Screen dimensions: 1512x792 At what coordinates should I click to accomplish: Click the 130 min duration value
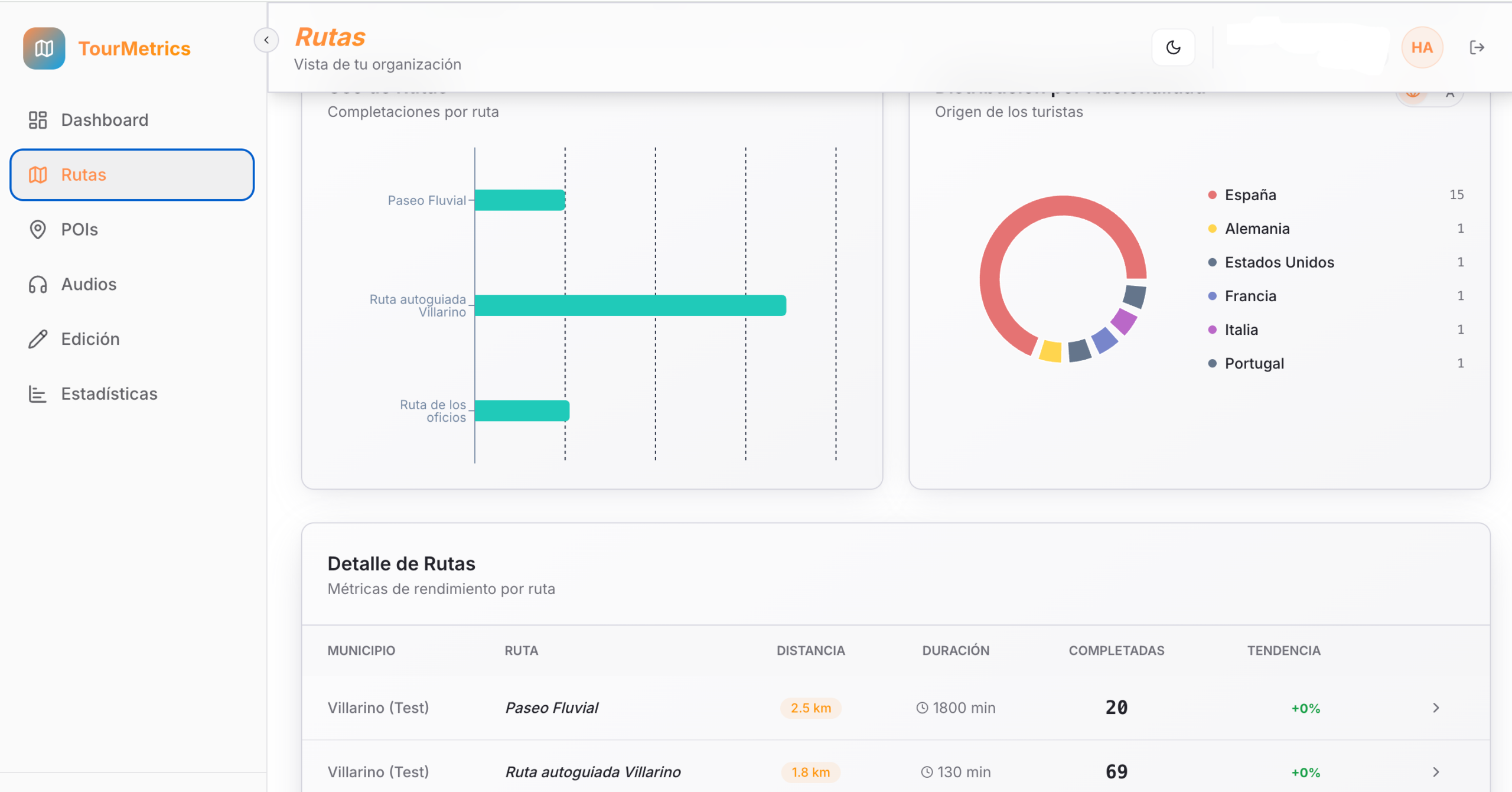956,772
